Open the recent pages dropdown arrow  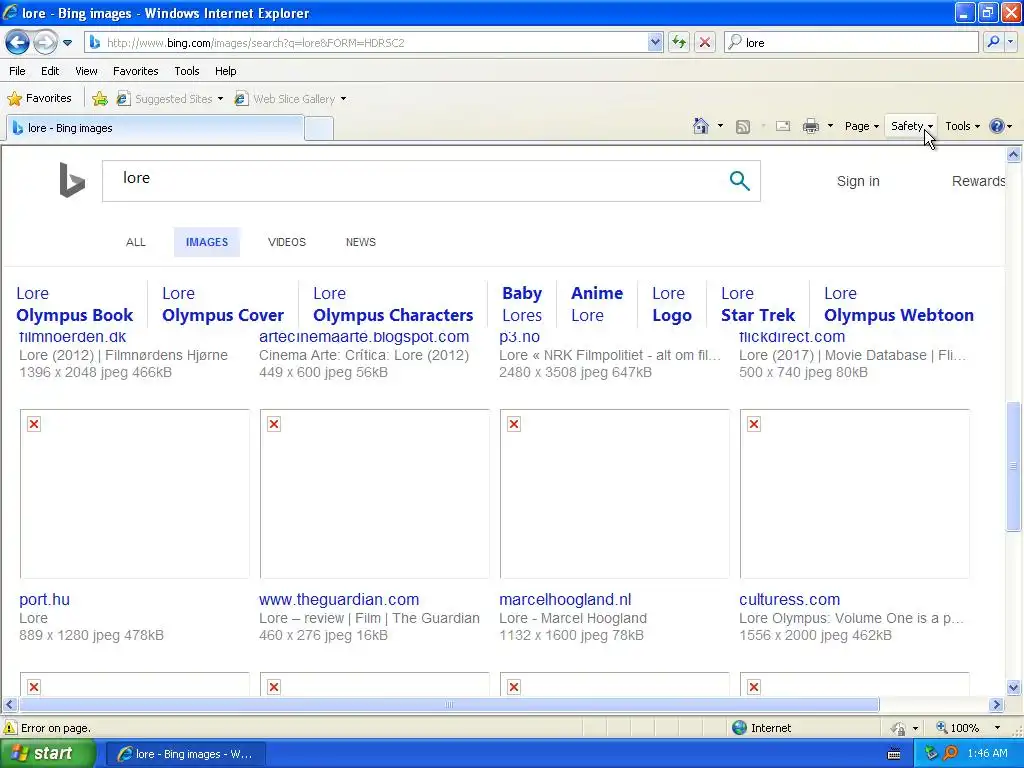tap(67, 43)
